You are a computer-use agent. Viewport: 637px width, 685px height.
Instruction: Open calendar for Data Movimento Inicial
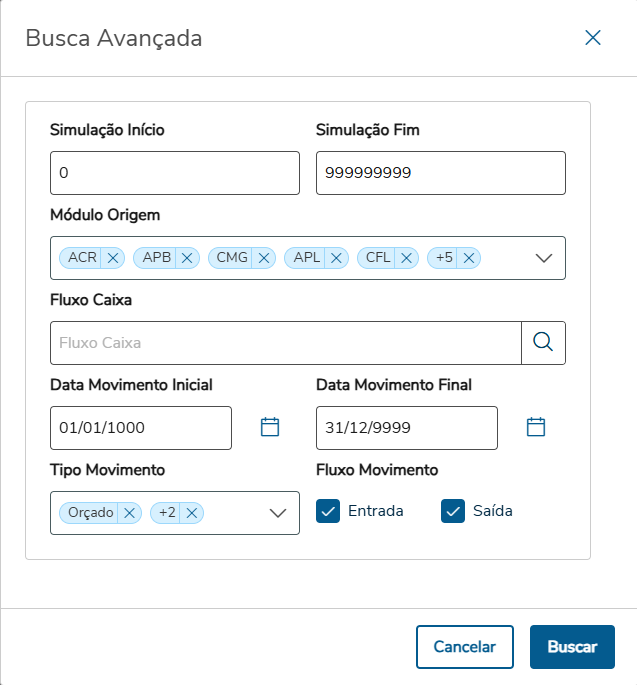tap(269, 427)
